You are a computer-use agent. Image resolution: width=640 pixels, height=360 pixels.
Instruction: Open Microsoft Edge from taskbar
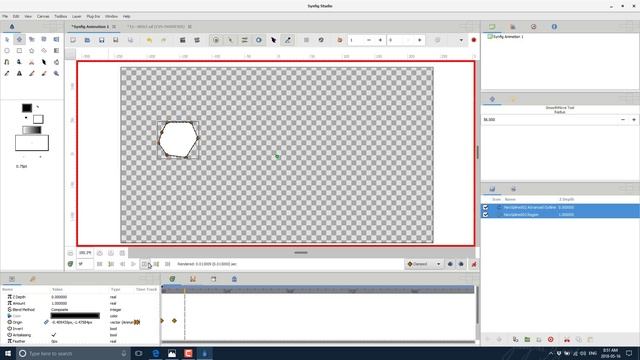click(x=156, y=353)
